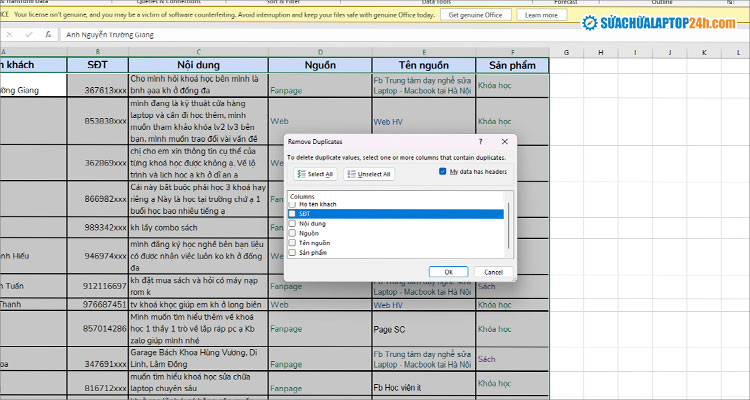Click the Get genuine Office button

point(475,15)
